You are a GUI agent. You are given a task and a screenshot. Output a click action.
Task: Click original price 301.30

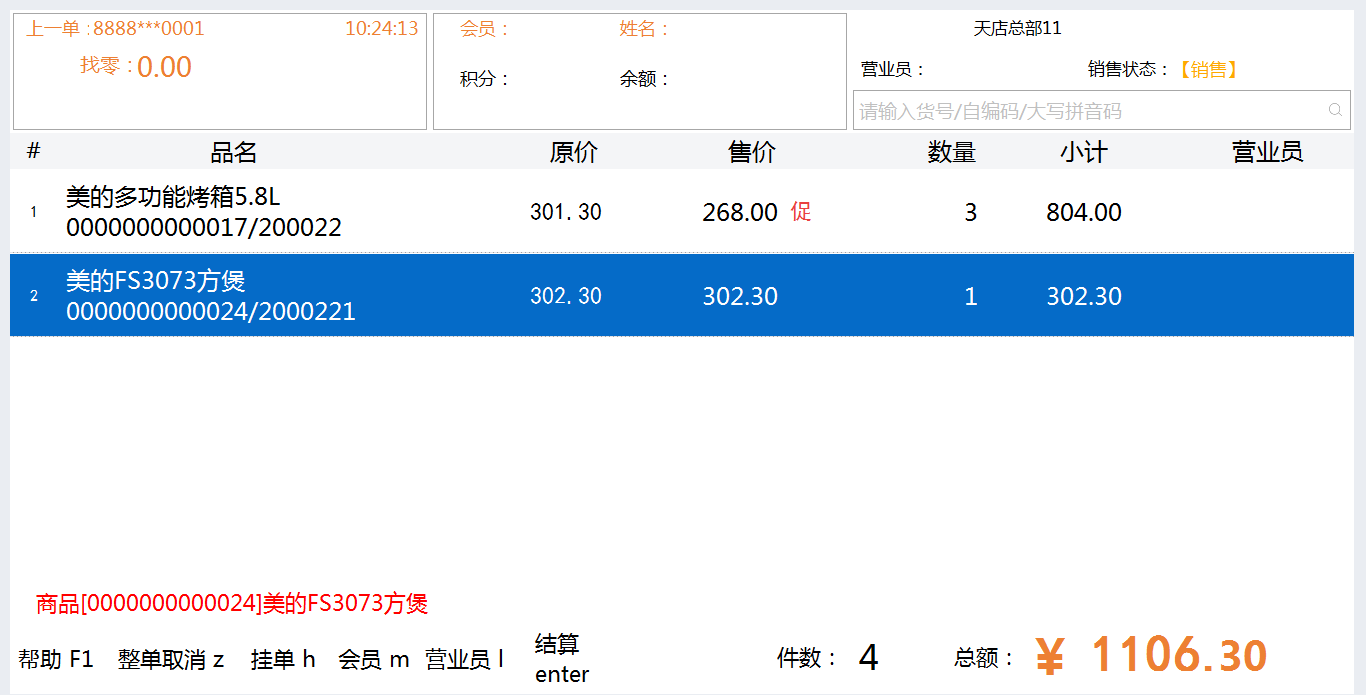(x=566, y=212)
